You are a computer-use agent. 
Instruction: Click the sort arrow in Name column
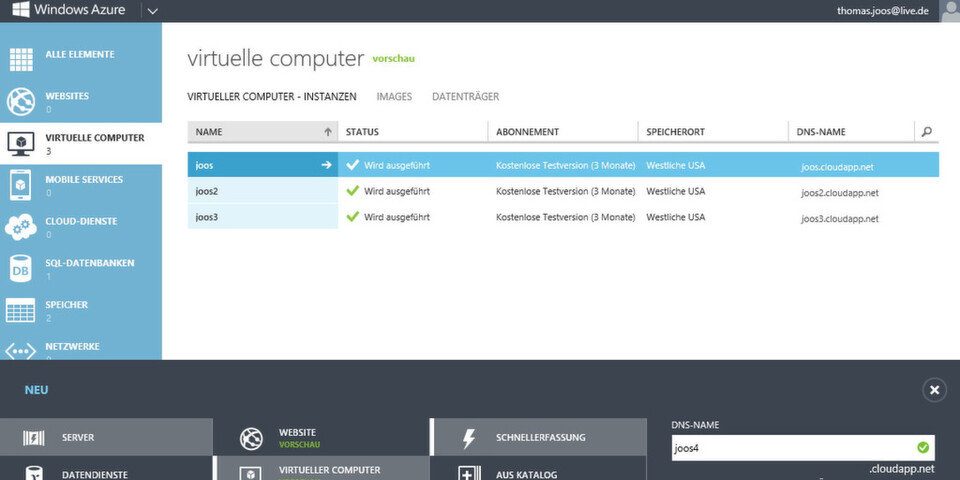tap(328, 132)
